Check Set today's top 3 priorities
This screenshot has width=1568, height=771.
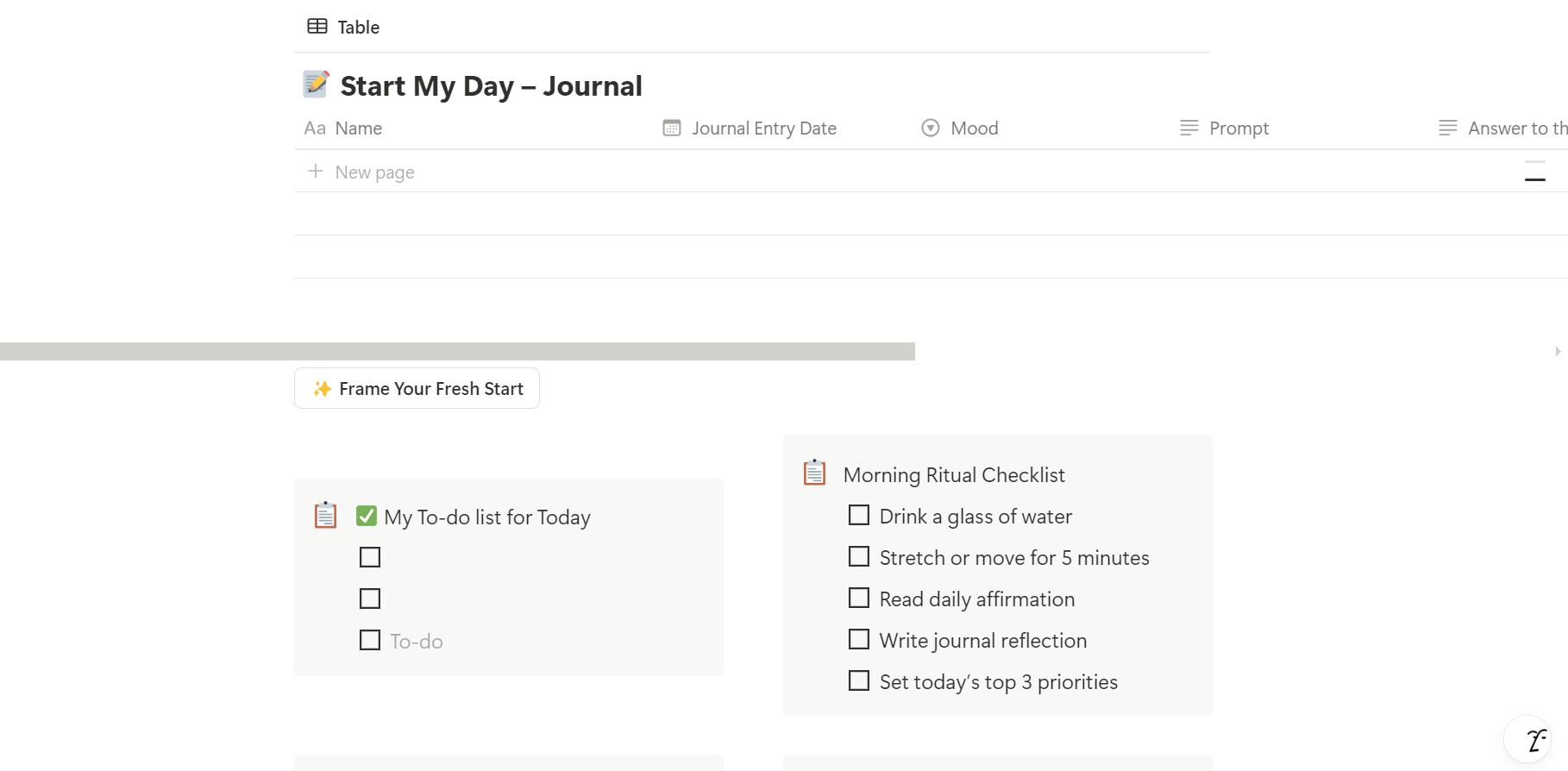[859, 681]
